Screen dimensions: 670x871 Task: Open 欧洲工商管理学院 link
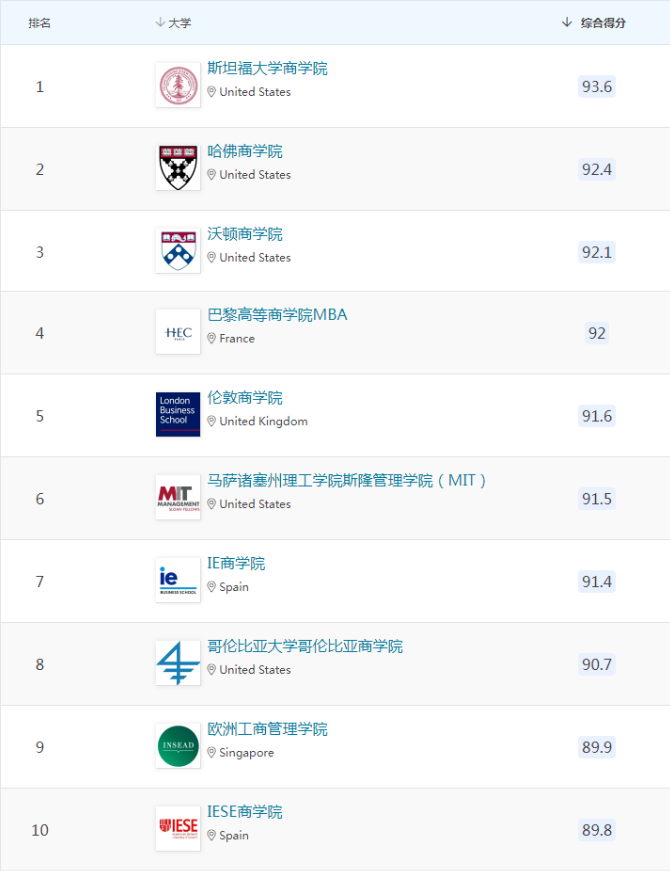(x=267, y=729)
